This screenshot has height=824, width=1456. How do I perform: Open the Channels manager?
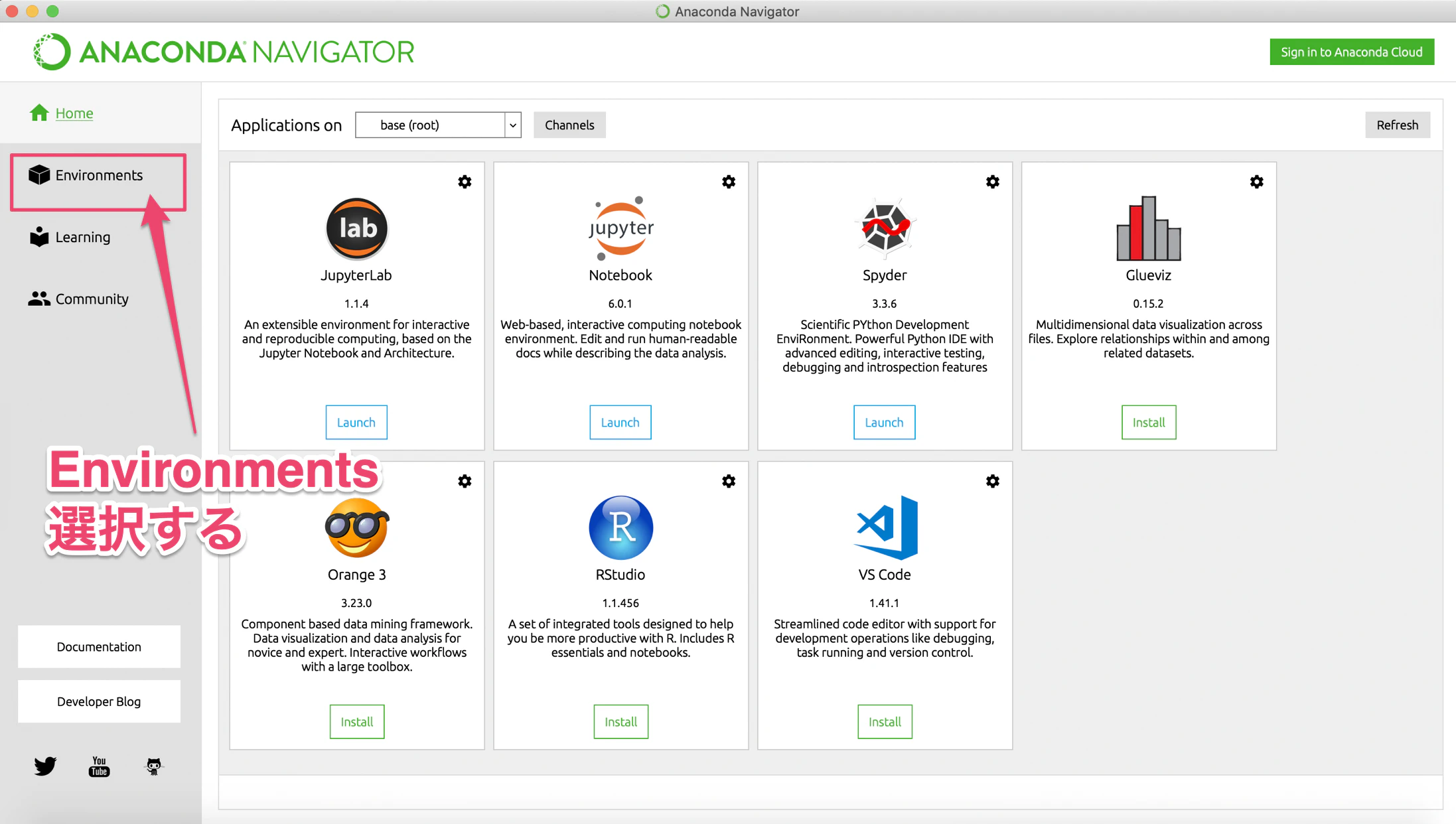(x=569, y=125)
